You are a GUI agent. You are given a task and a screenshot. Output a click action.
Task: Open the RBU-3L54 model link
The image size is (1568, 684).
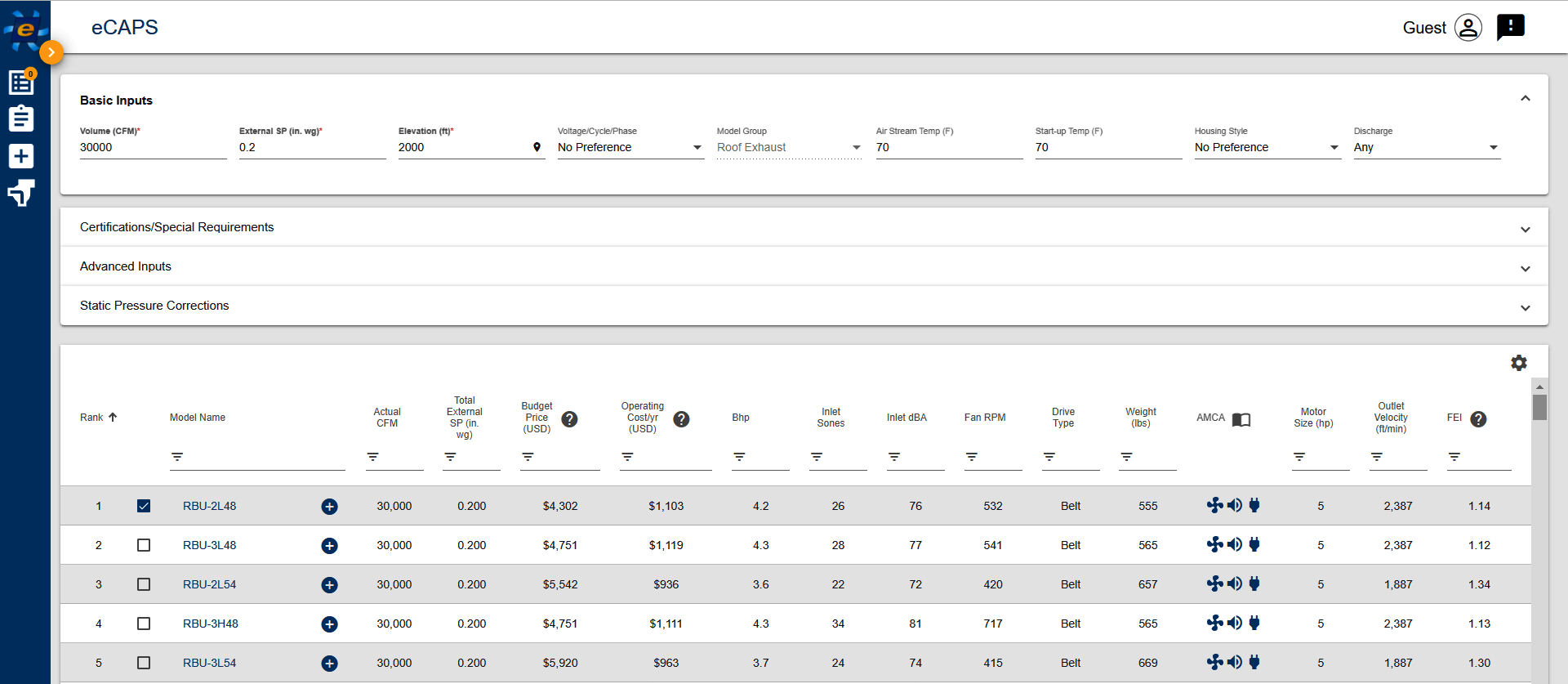pyautogui.click(x=210, y=663)
